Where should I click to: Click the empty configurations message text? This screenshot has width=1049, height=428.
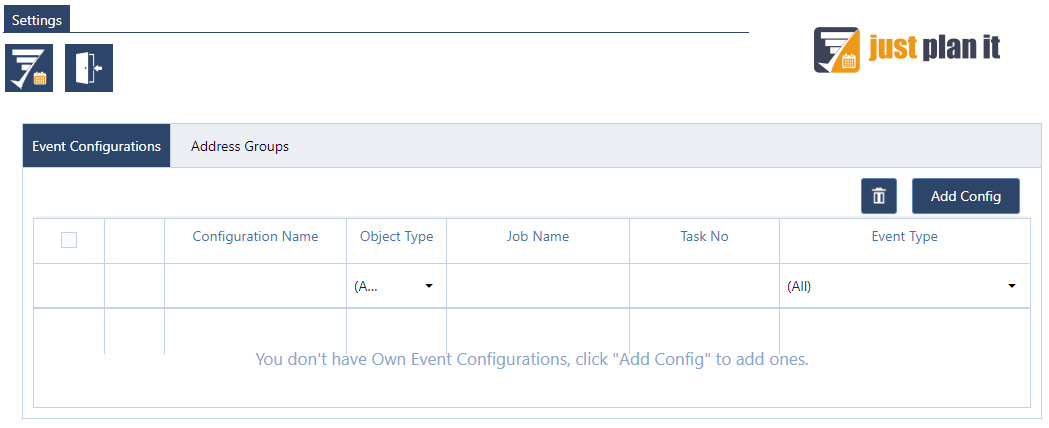(x=532, y=359)
